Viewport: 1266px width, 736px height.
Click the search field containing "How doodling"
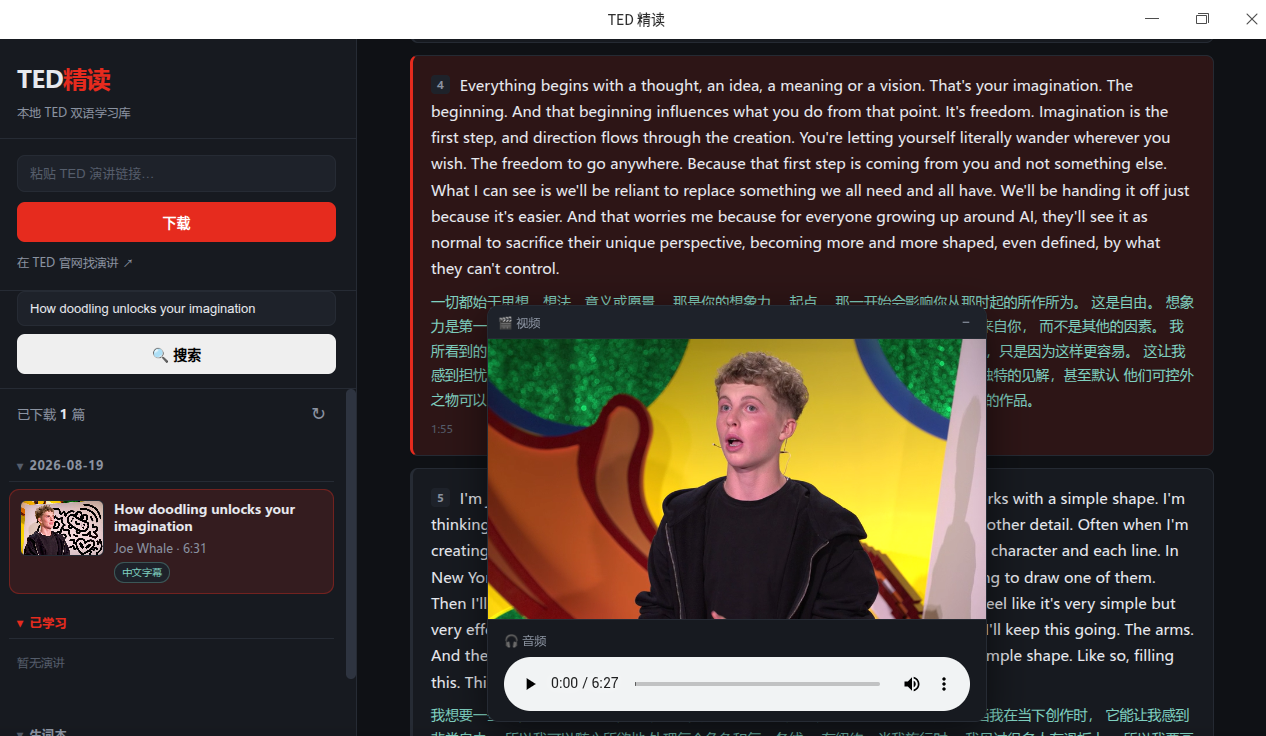pos(176,308)
